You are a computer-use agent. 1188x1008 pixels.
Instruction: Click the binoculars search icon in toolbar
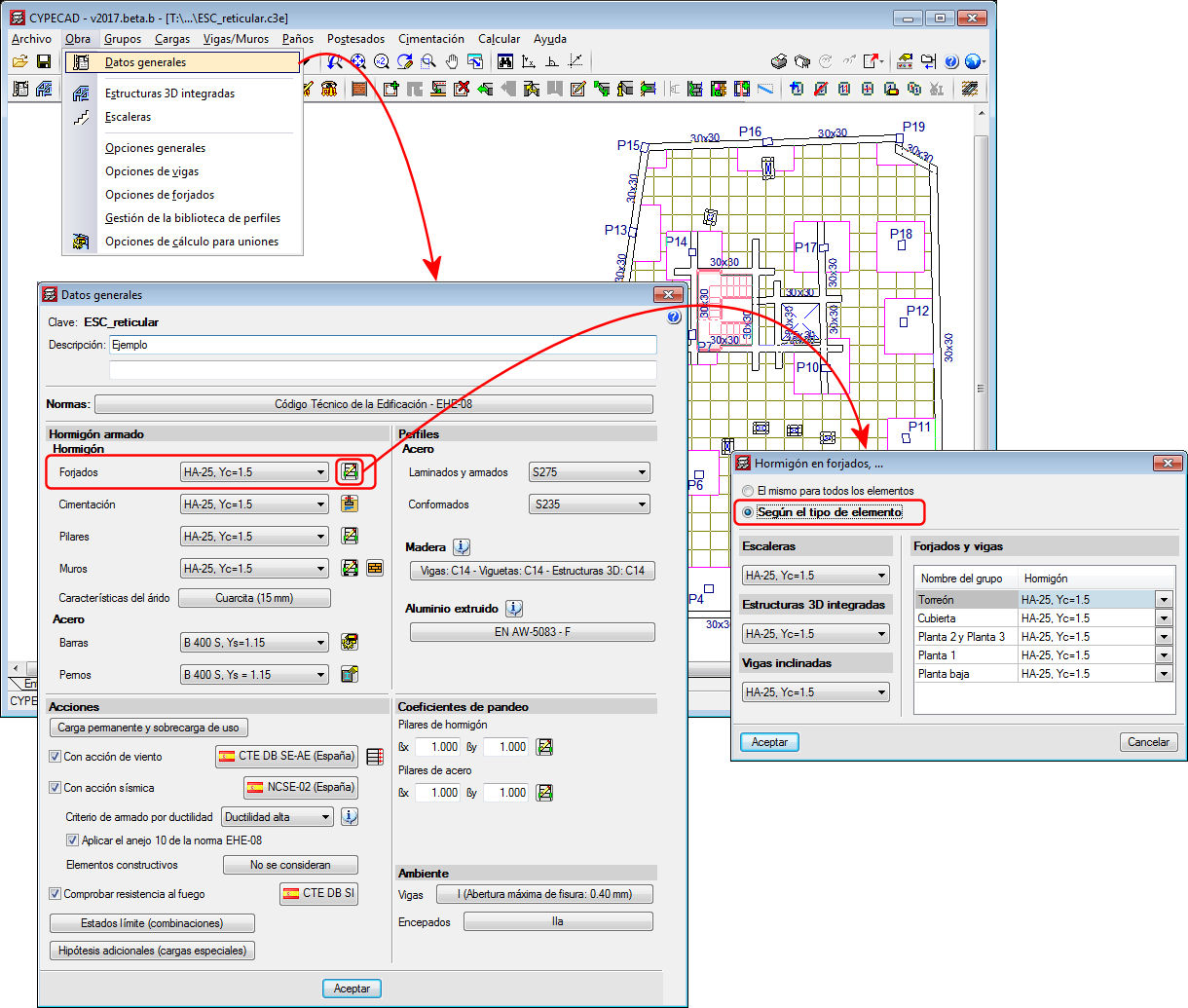[x=505, y=61]
